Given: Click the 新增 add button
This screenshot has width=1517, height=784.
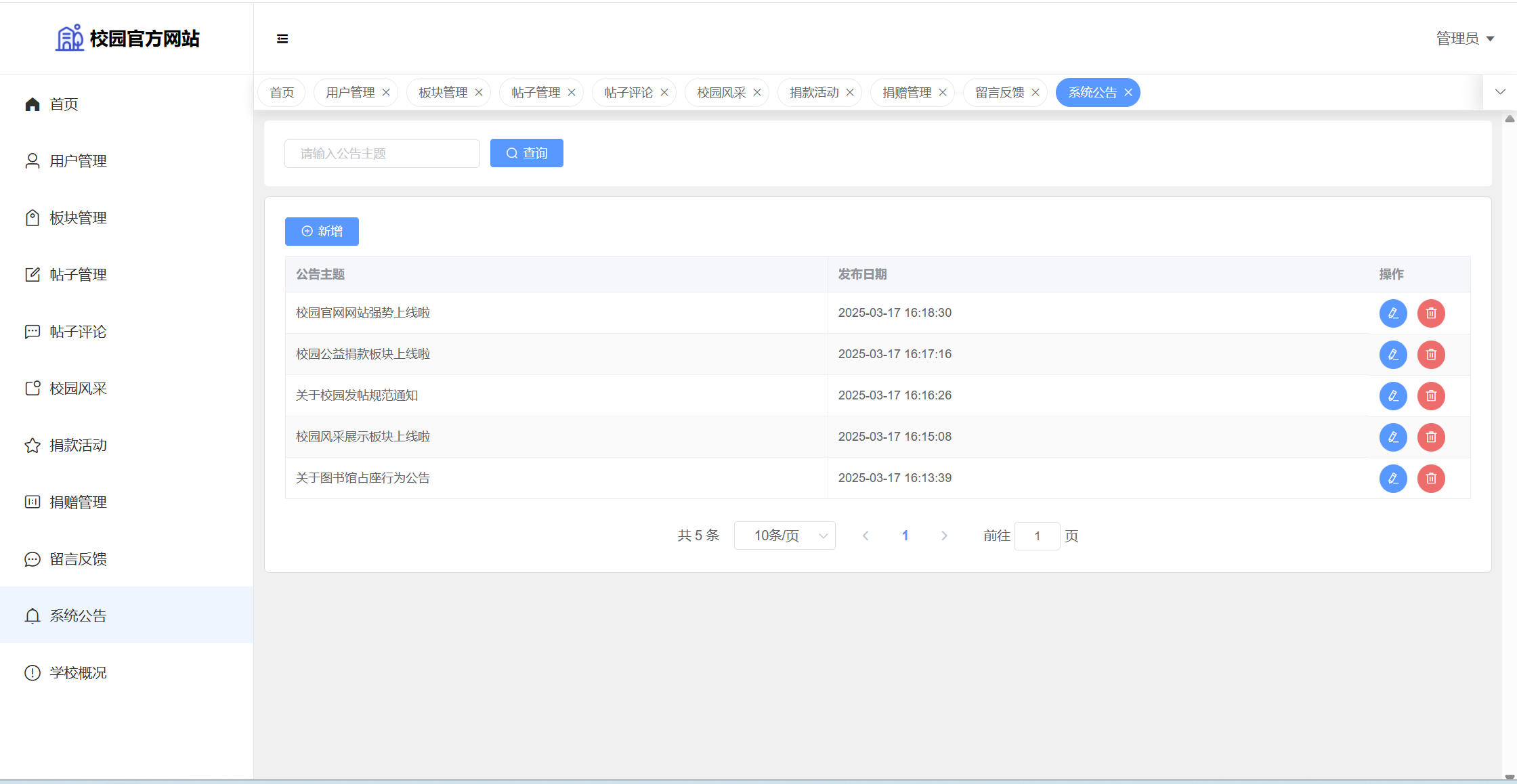Looking at the screenshot, I should tap(322, 232).
